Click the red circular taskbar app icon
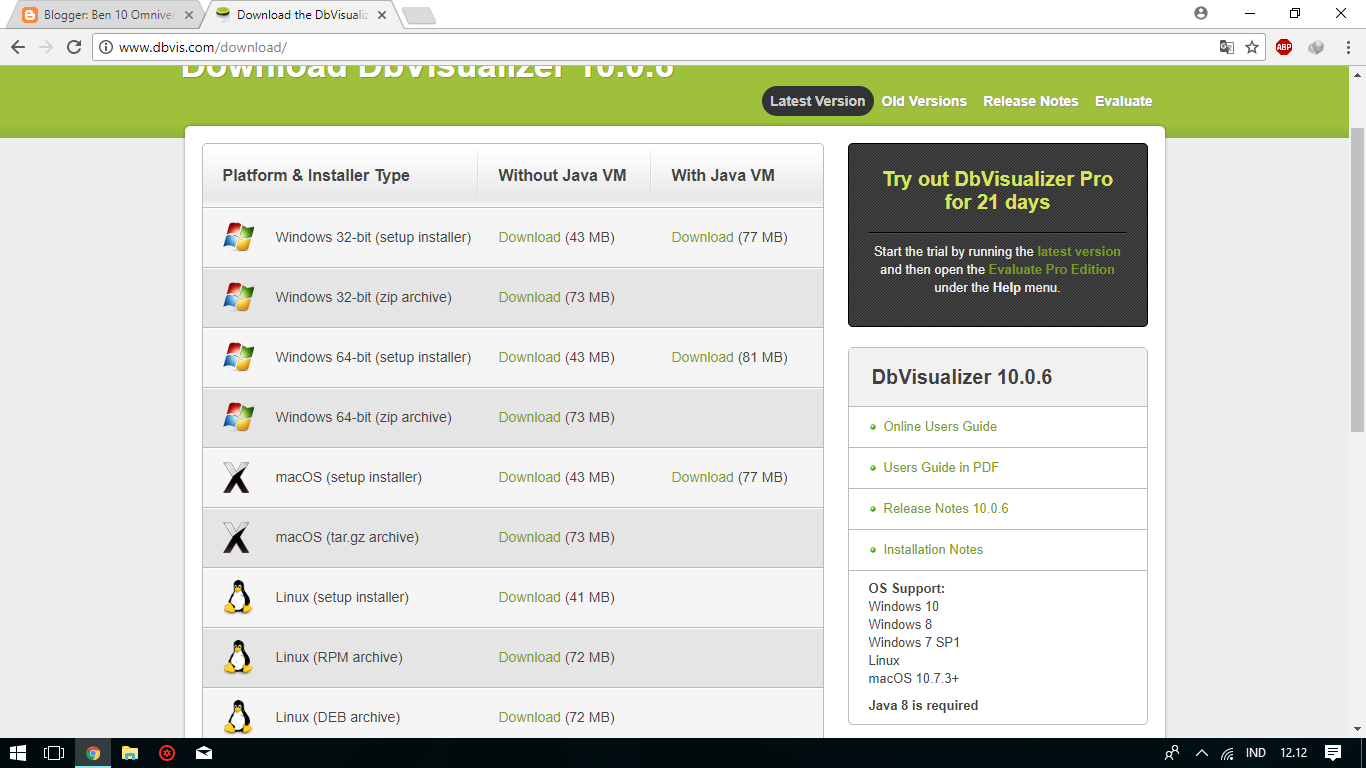This screenshot has height=768, width=1366. coord(167,753)
